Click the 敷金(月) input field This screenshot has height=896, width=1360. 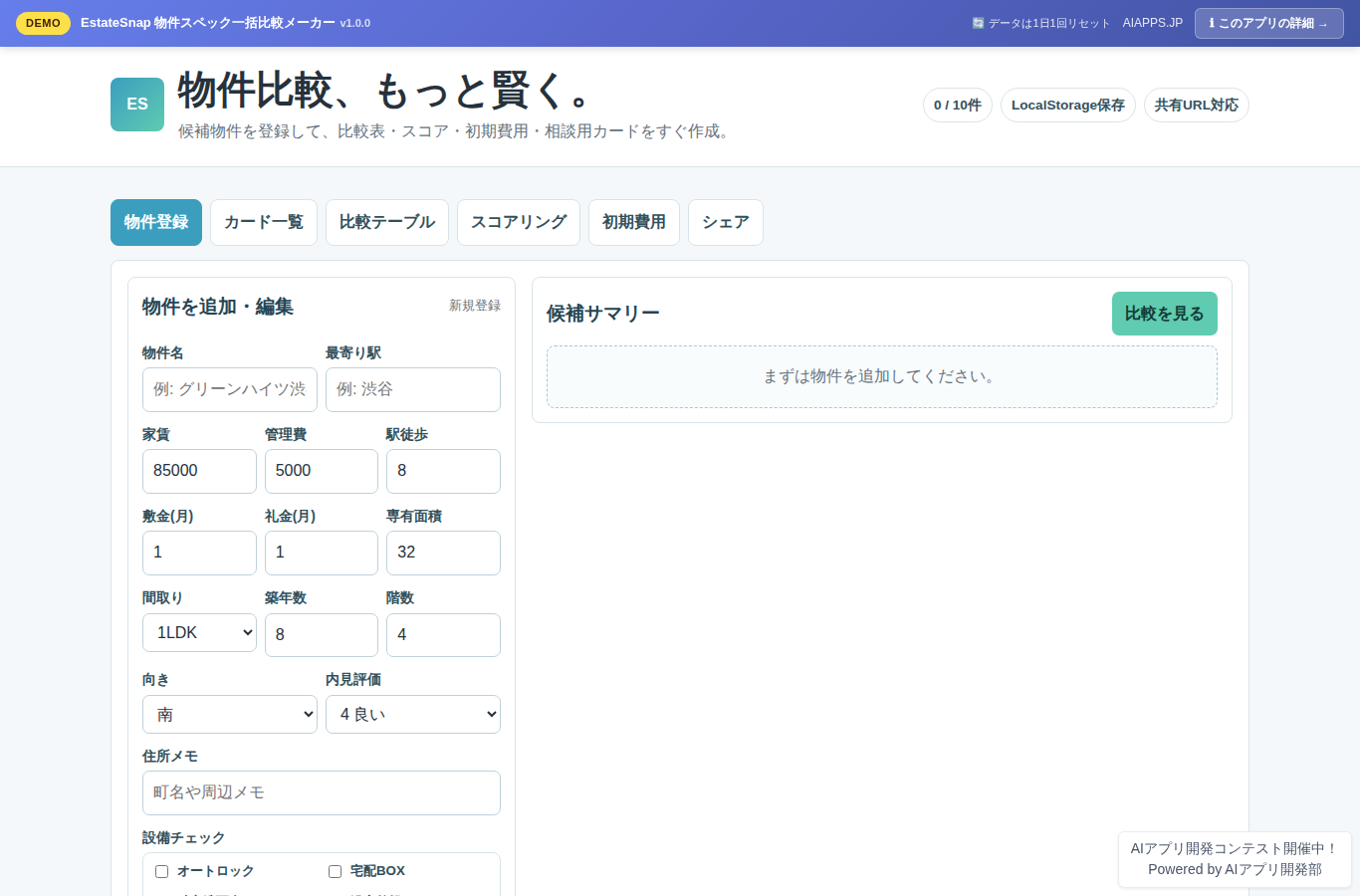pos(199,553)
